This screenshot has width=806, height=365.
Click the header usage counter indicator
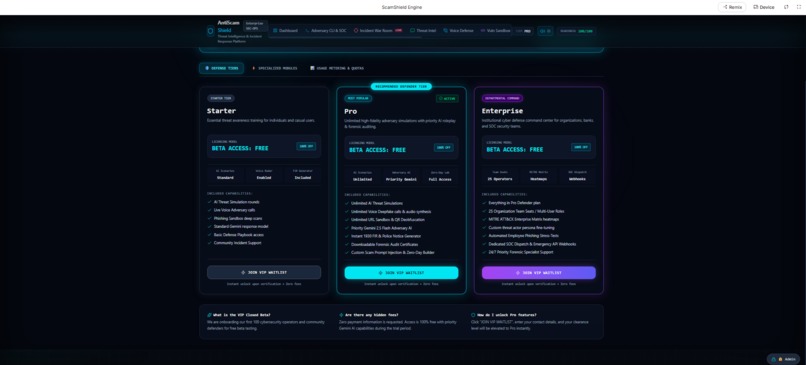coord(577,31)
